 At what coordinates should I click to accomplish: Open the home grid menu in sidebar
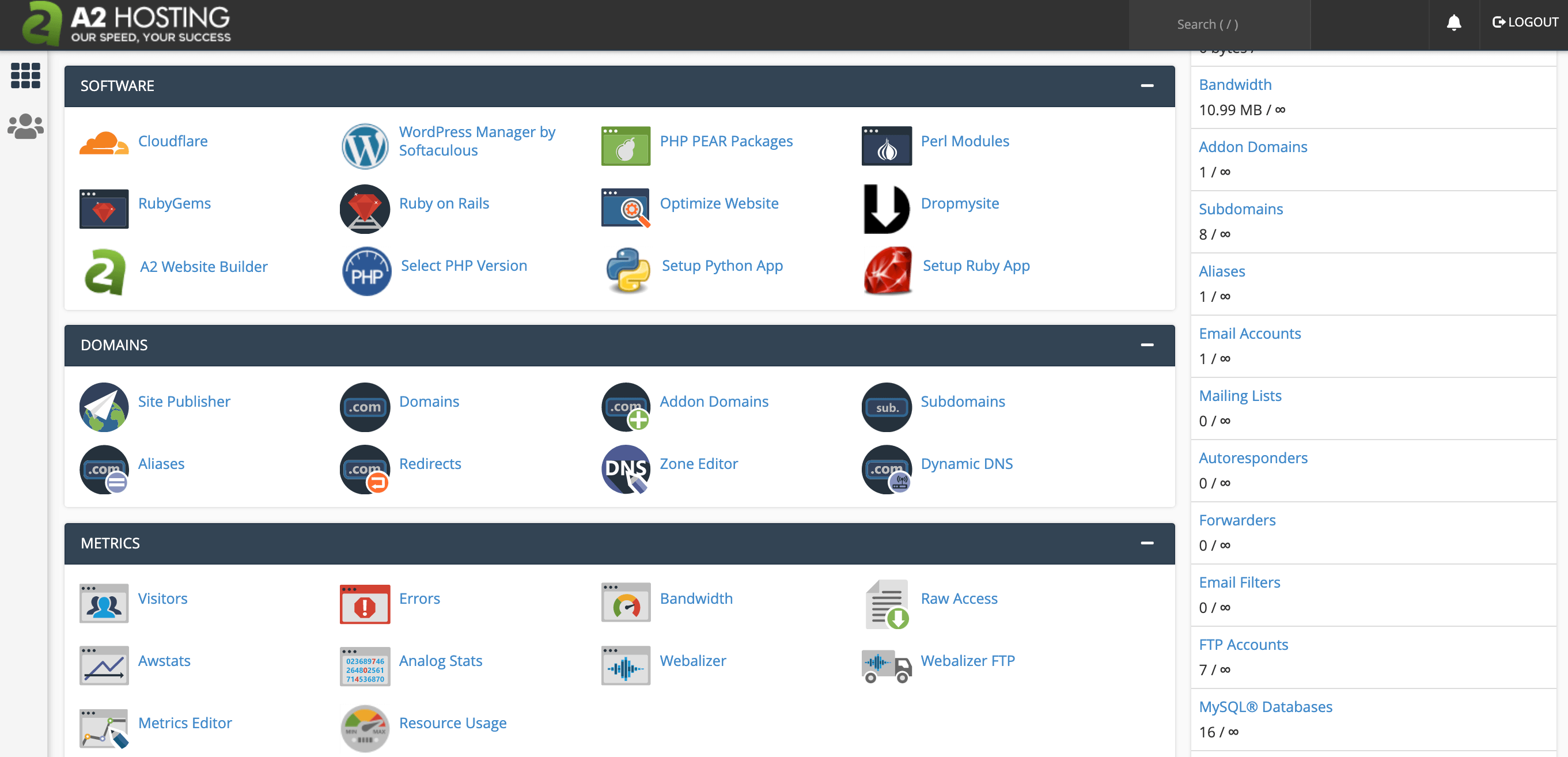point(25,75)
